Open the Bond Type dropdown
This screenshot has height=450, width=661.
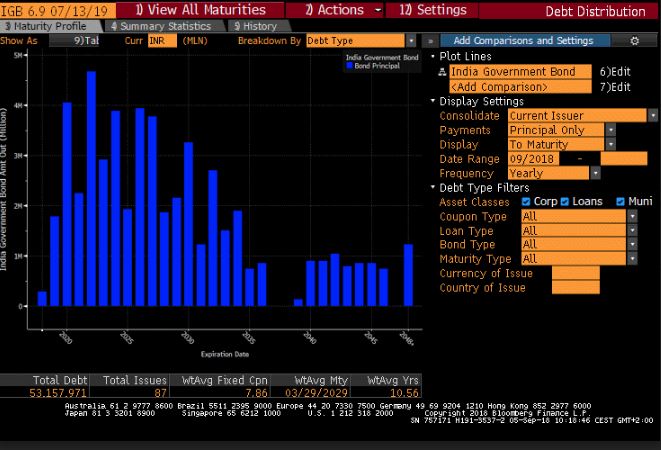[x=632, y=244]
